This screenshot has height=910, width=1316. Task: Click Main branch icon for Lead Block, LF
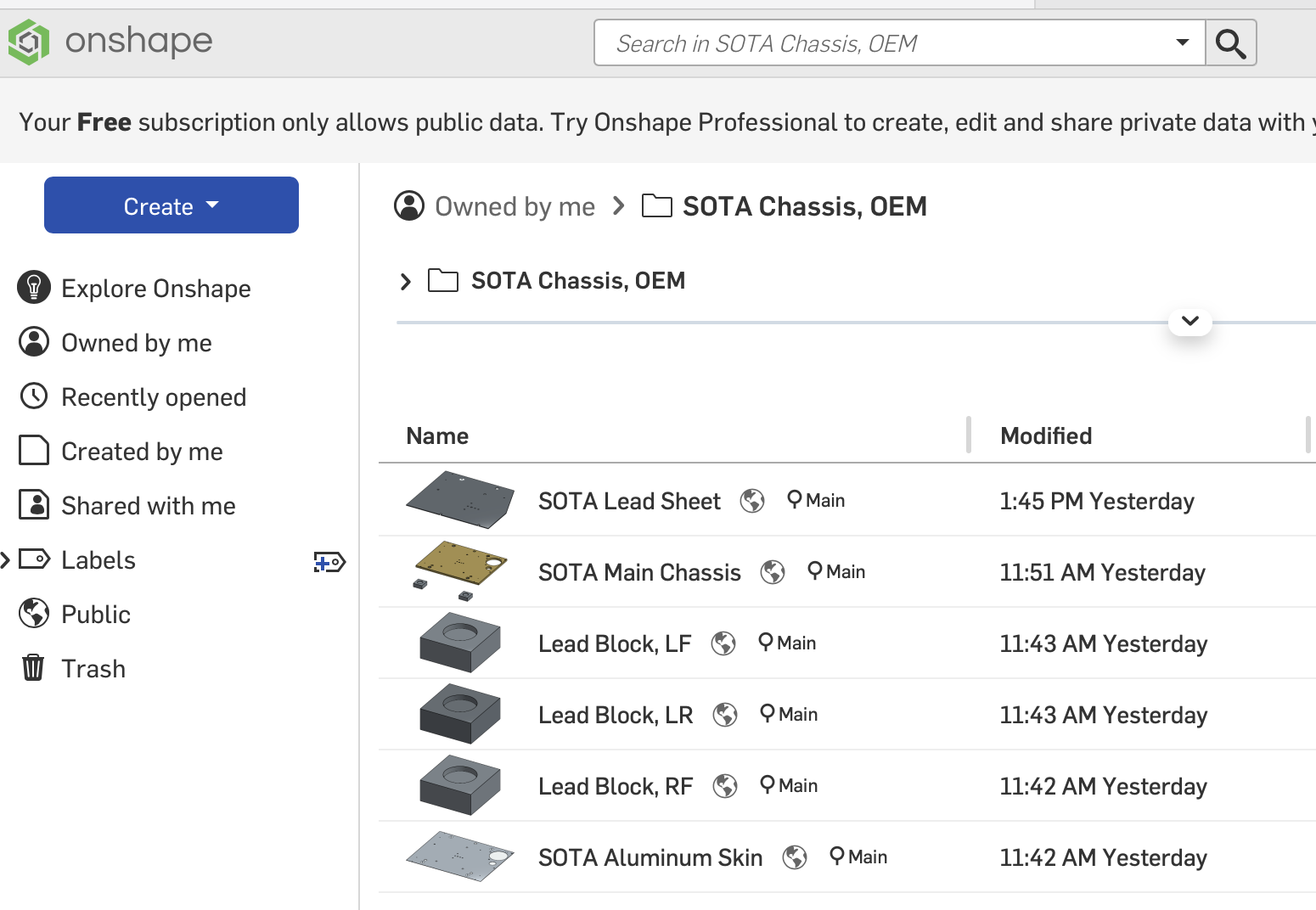pos(766,643)
